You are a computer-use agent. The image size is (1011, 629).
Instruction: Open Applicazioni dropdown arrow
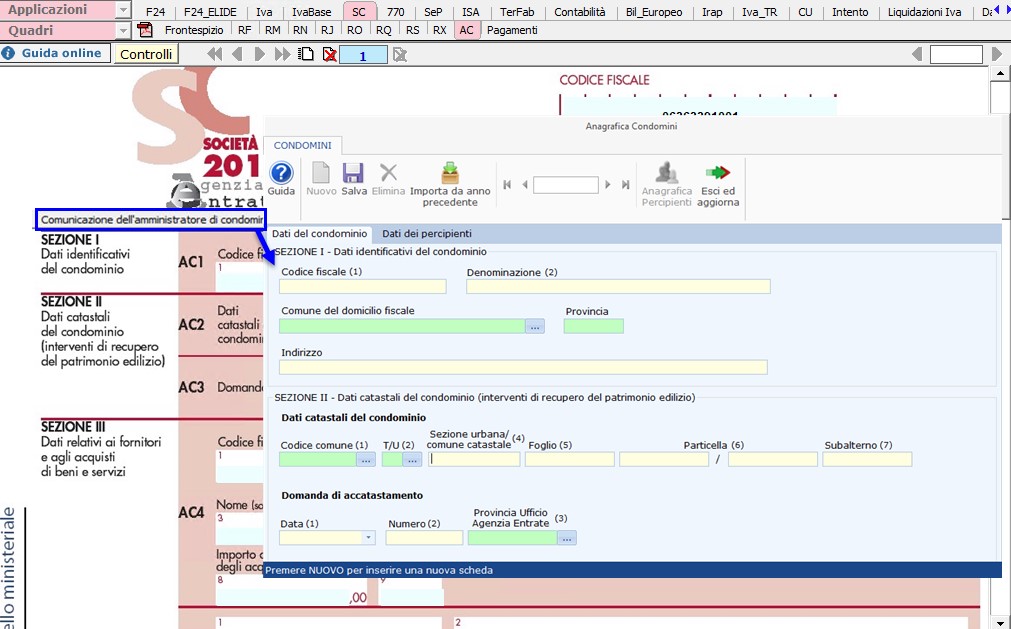tap(123, 11)
